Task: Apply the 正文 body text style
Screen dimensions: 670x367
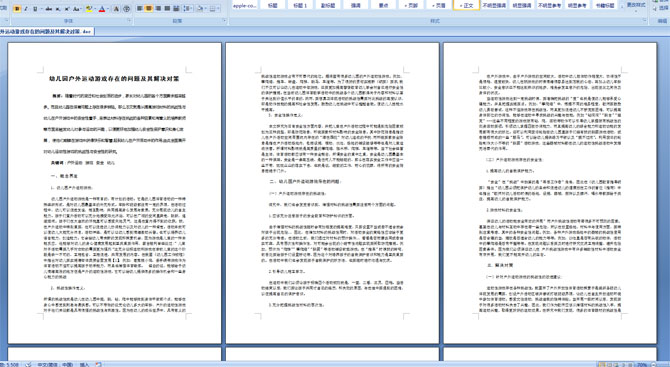Action: pos(467,5)
